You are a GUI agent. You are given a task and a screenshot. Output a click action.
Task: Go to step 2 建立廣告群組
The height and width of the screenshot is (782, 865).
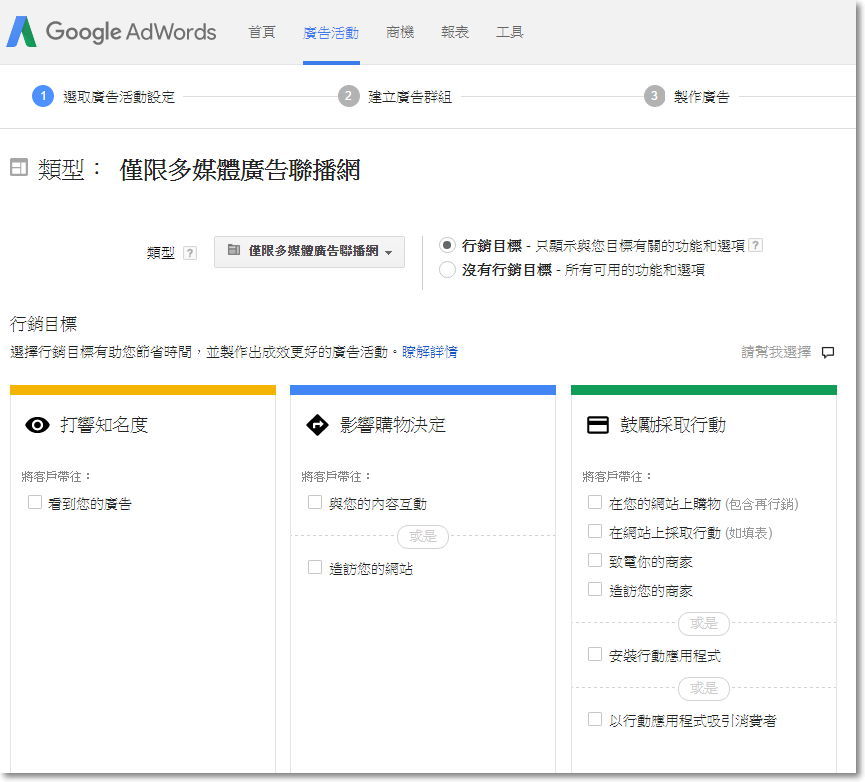[x=395, y=97]
